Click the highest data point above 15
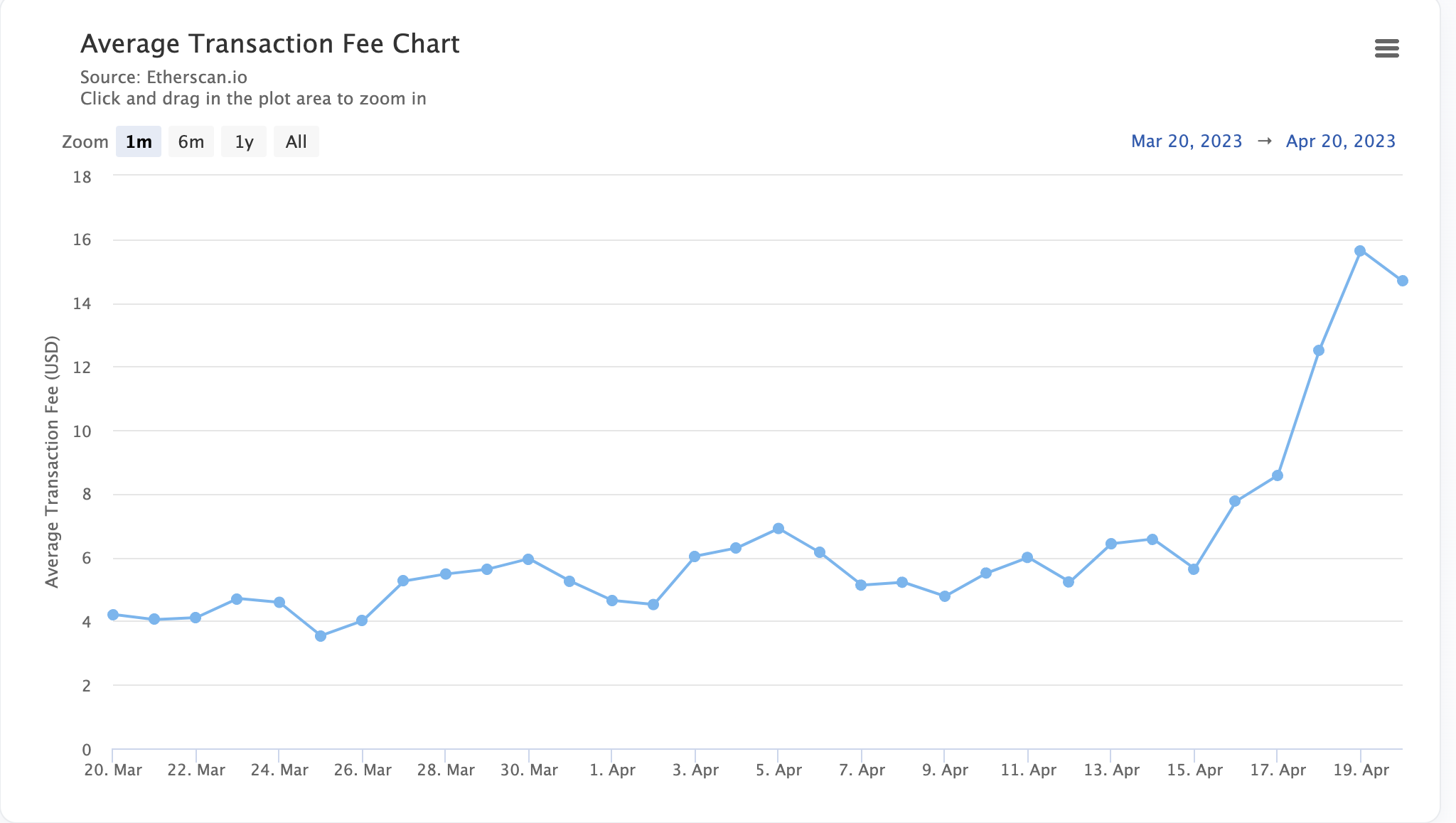 point(1360,251)
